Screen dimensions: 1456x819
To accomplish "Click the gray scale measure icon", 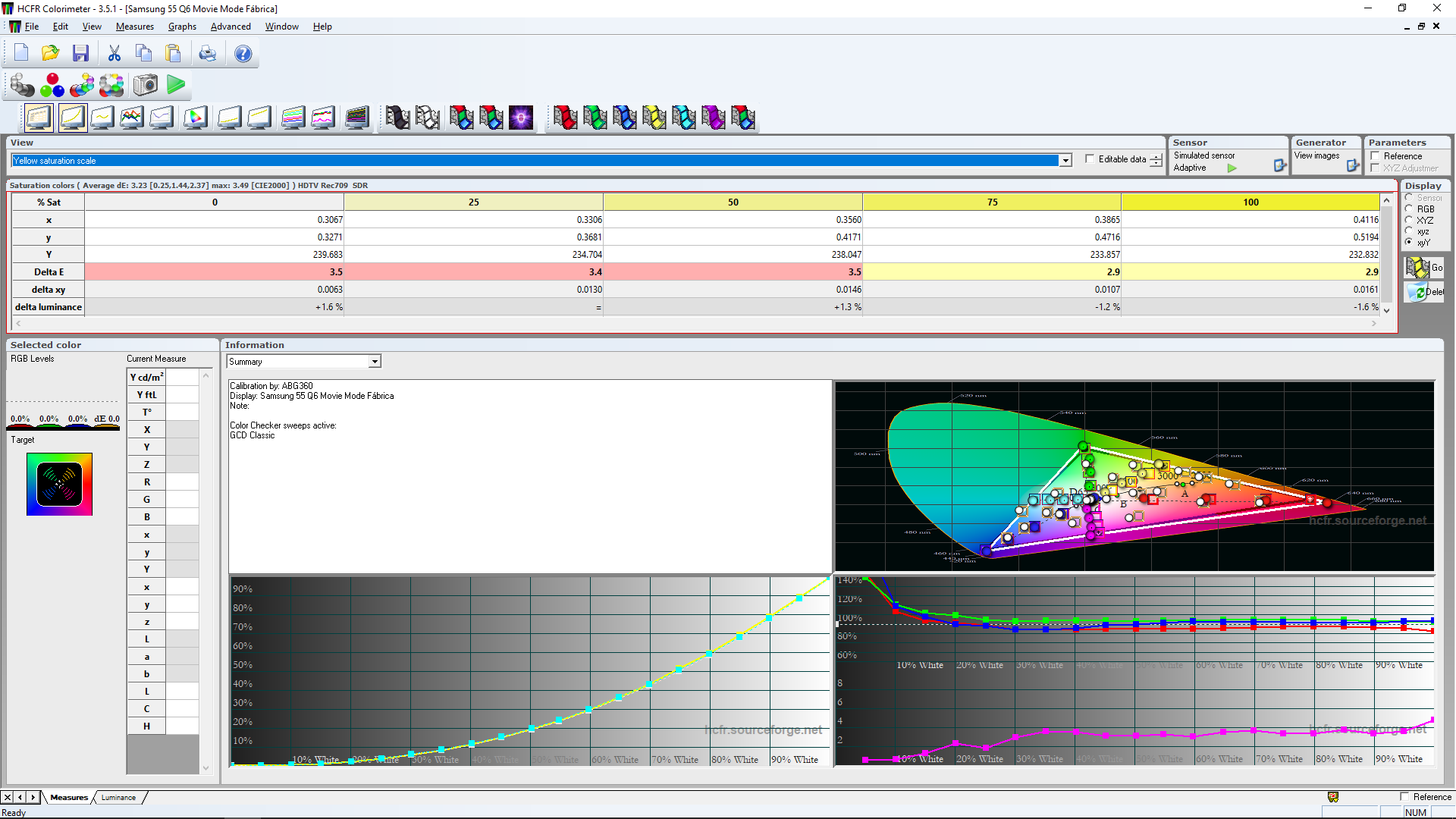I will 22,85.
